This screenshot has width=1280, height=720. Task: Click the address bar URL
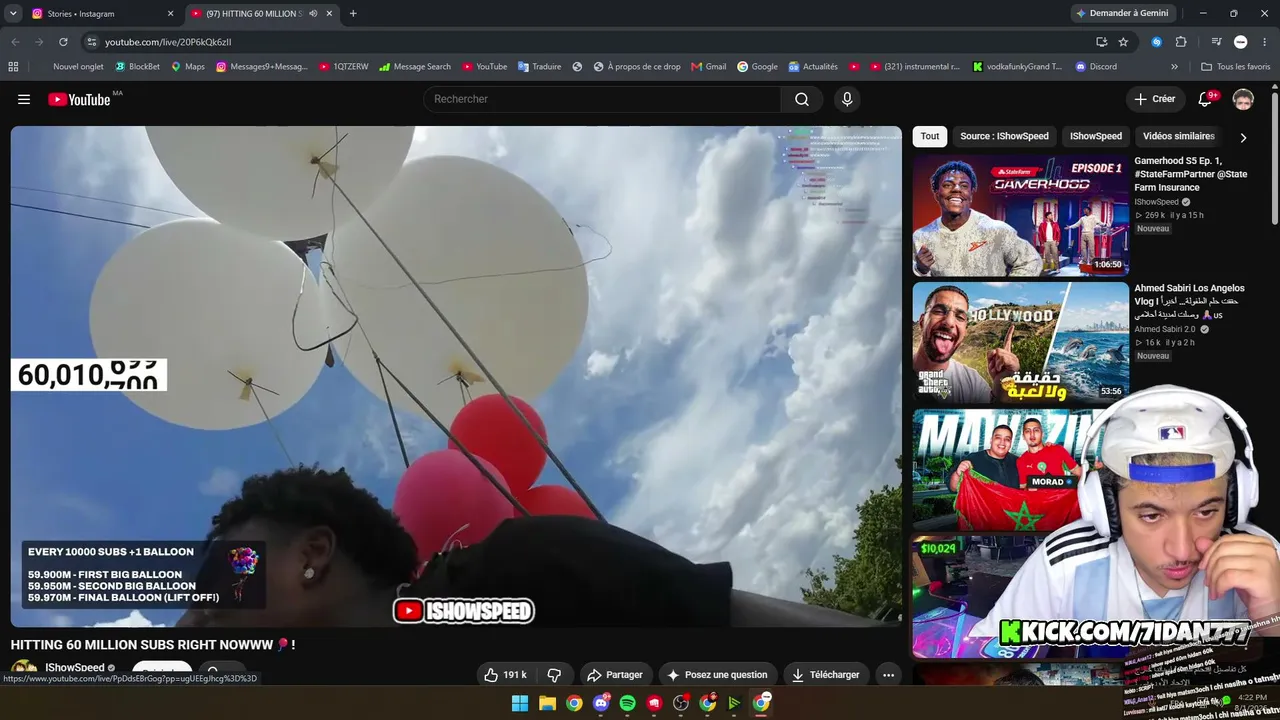(168, 42)
